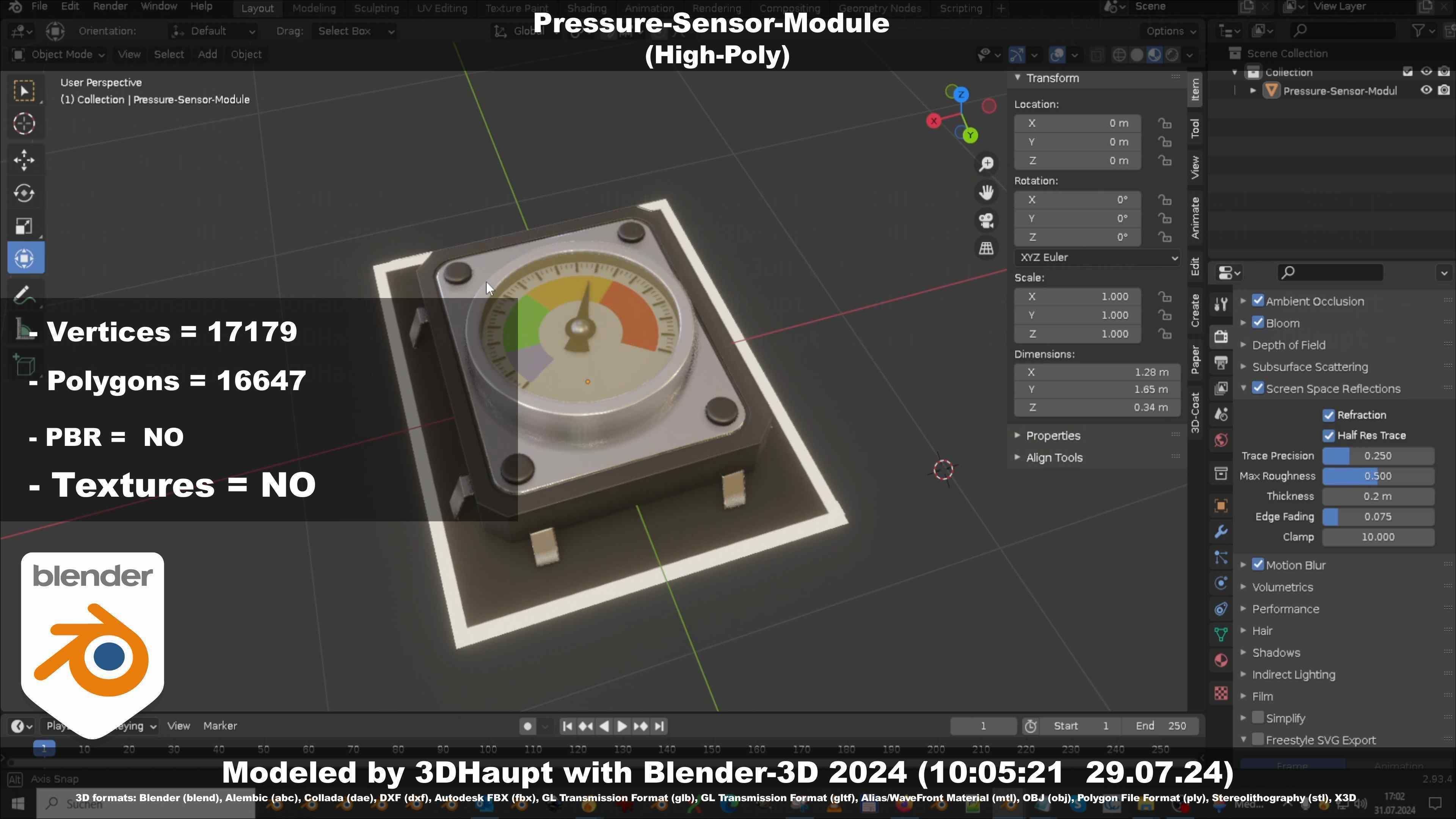Toggle camera view icon
Viewport: 1456px width, 819px height.
tap(986, 220)
